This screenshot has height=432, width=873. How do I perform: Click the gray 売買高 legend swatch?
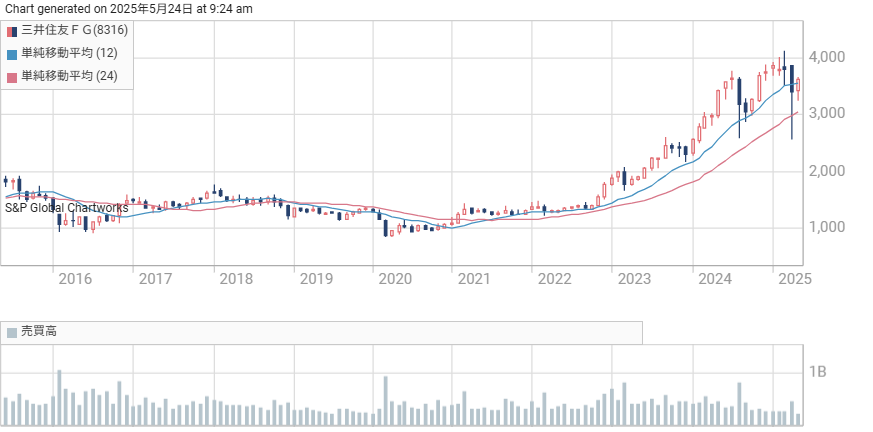12,333
